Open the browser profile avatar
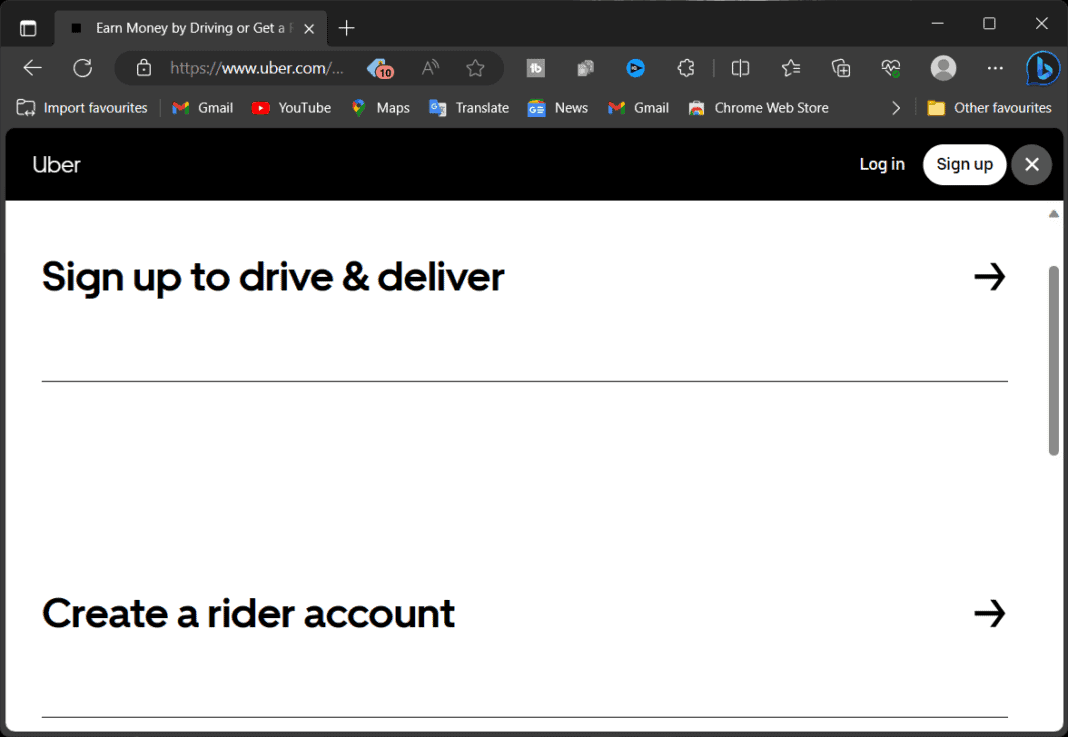The height and width of the screenshot is (737, 1068). (x=943, y=68)
